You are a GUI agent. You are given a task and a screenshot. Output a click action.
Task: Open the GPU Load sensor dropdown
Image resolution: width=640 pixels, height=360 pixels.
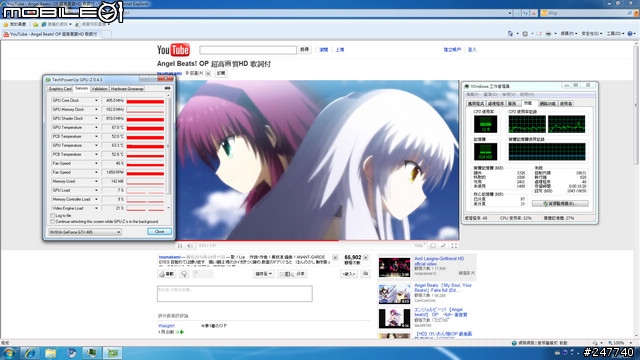click(x=96, y=190)
